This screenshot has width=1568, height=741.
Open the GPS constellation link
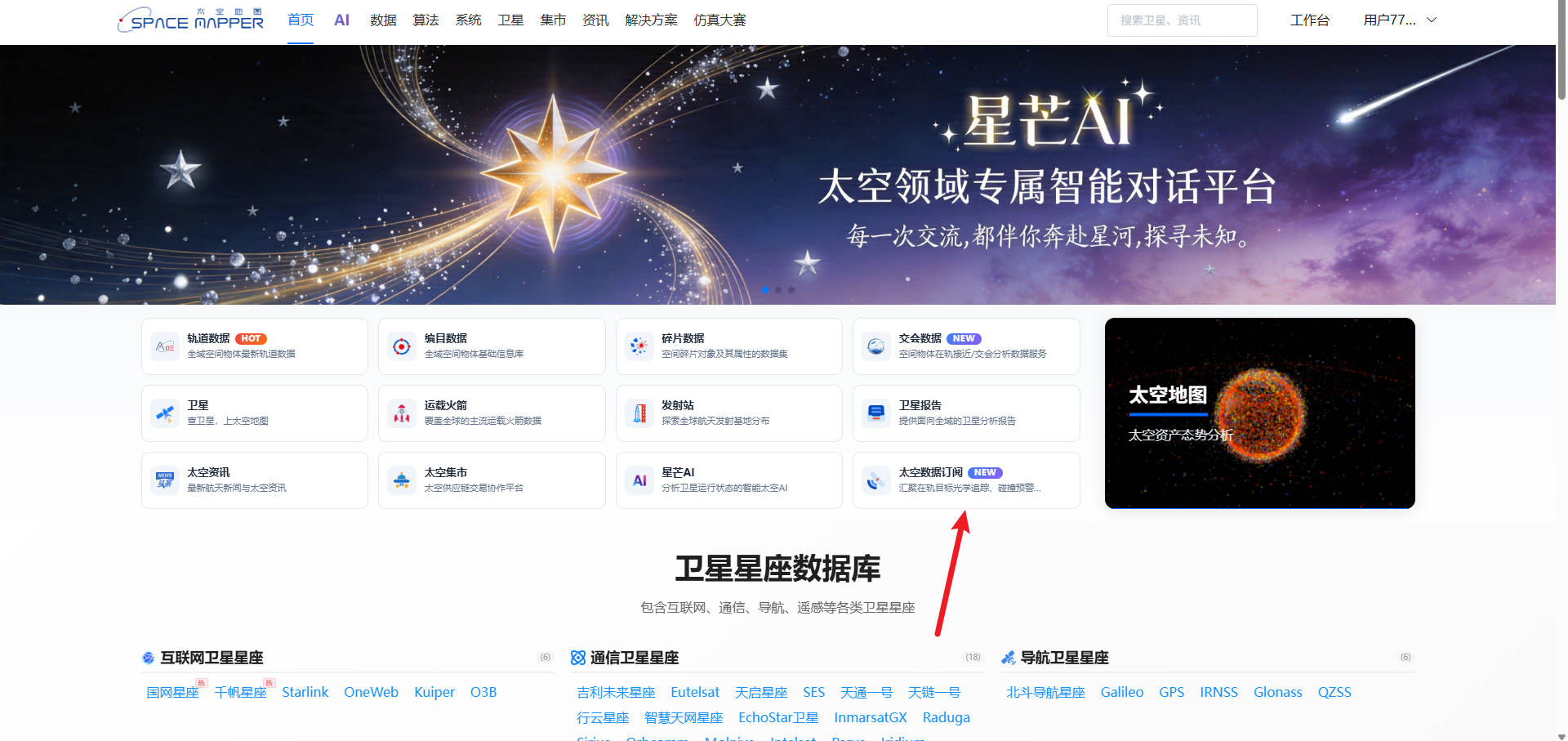click(1171, 693)
